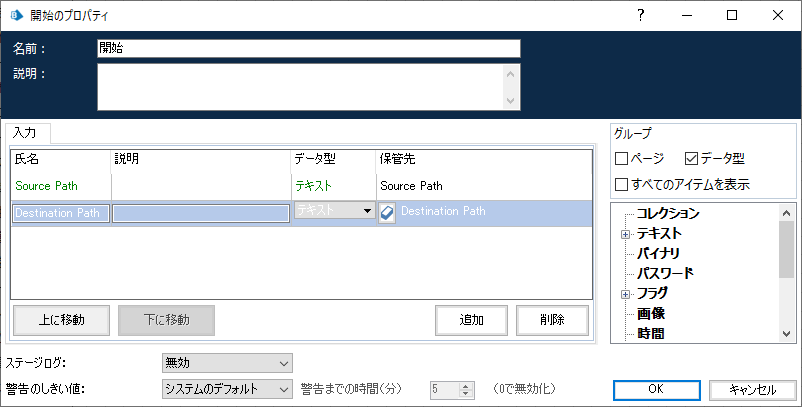Image resolution: width=802 pixels, height=407 pixels.
Task: Expand the テキスト tree node
Action: point(625,235)
